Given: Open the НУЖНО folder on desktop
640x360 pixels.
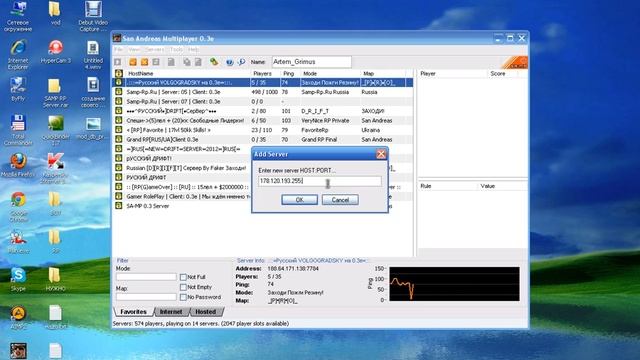Looking at the screenshot, I should click(x=56, y=279).
